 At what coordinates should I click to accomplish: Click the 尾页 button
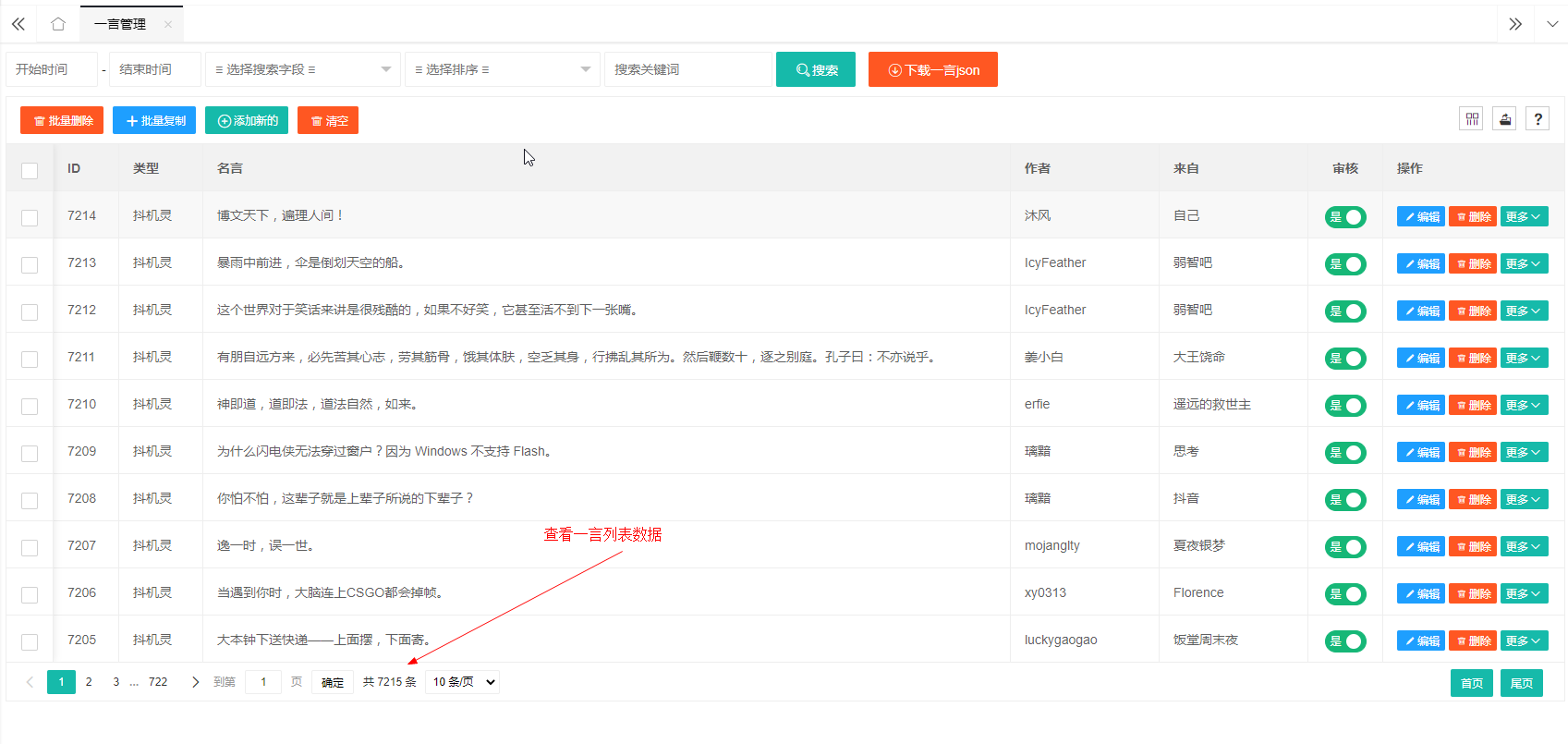[1522, 683]
